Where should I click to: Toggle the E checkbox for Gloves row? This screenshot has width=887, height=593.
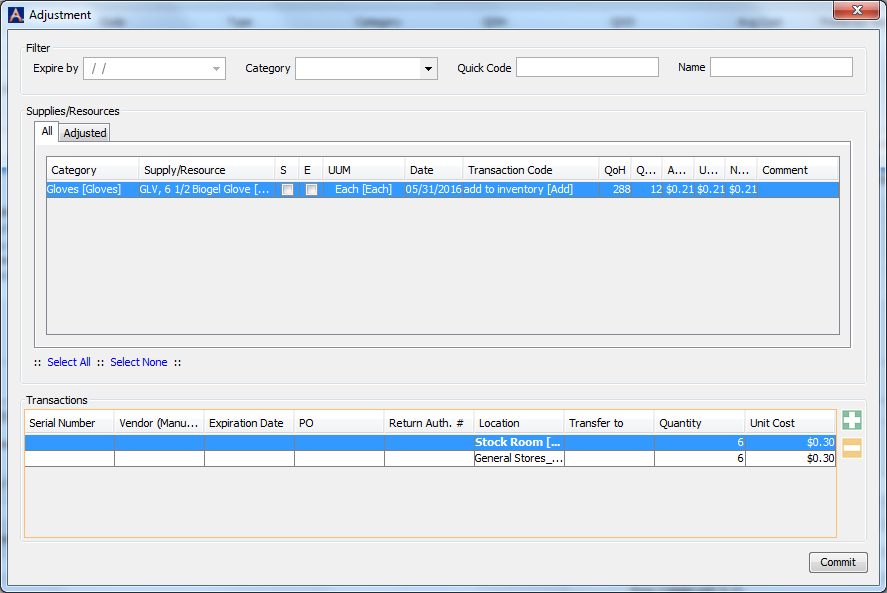tap(311, 189)
